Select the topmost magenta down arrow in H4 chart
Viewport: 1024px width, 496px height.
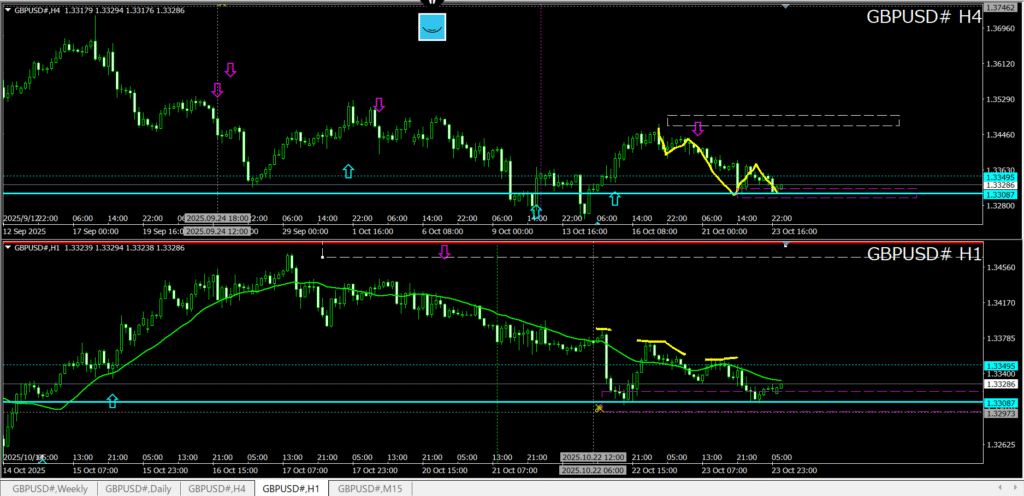click(231, 70)
